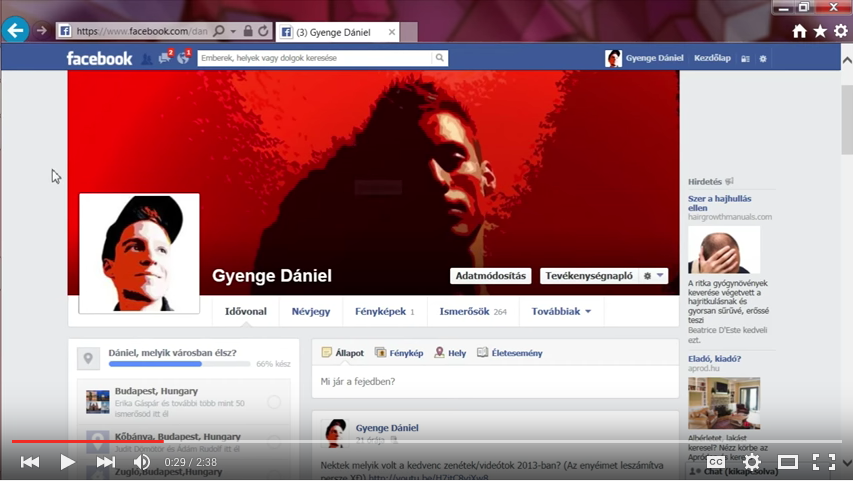Image resolution: width=853 pixels, height=481 pixels.
Task: Toggle closed captions CC button
Action: 716,462
